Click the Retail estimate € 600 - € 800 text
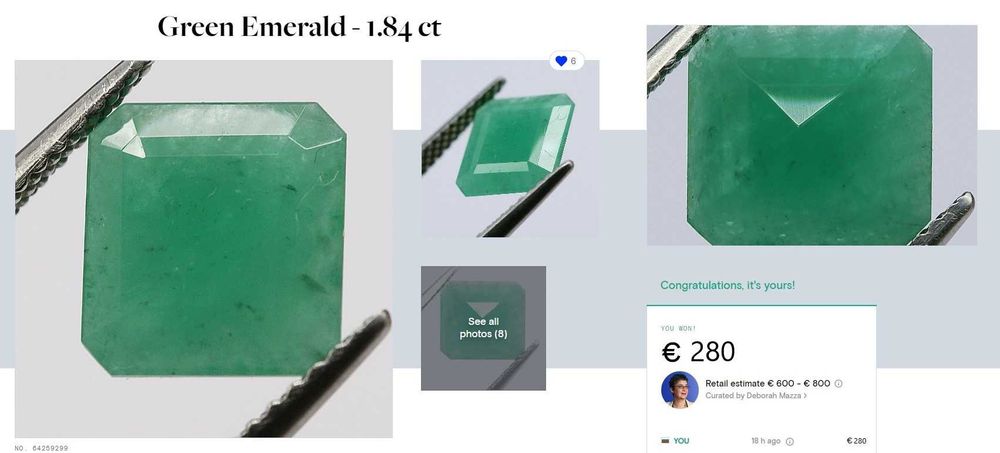Screen dimensions: 1000x453 [768, 383]
